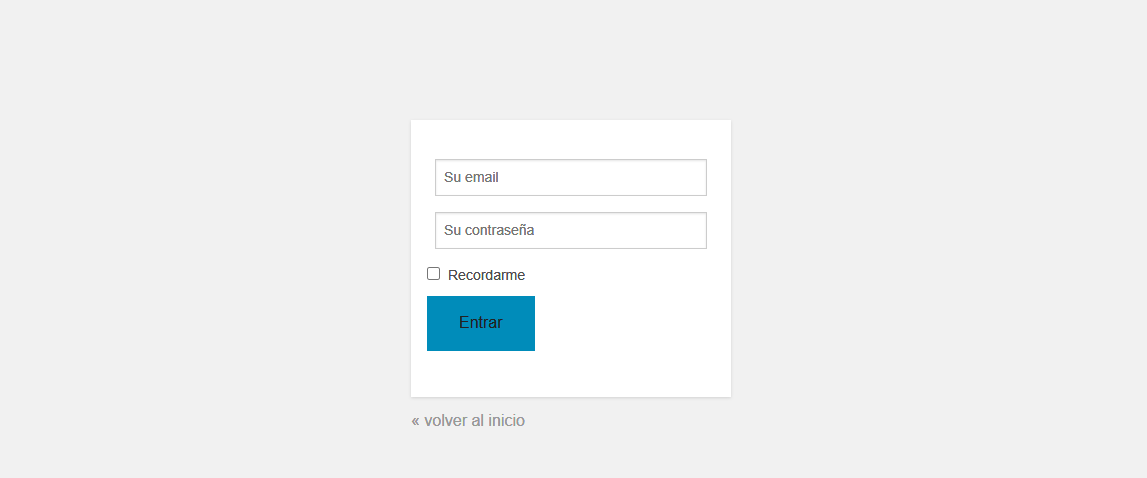Click the "Su contraseña" placeholder text
Viewport: 1147px width, 478px height.
tap(489, 230)
